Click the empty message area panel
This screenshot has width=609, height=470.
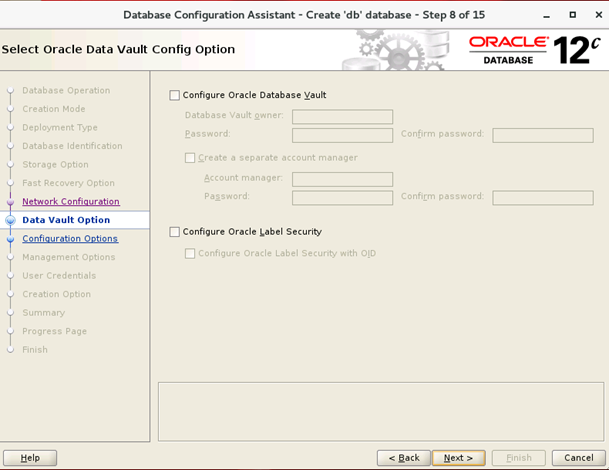381,412
